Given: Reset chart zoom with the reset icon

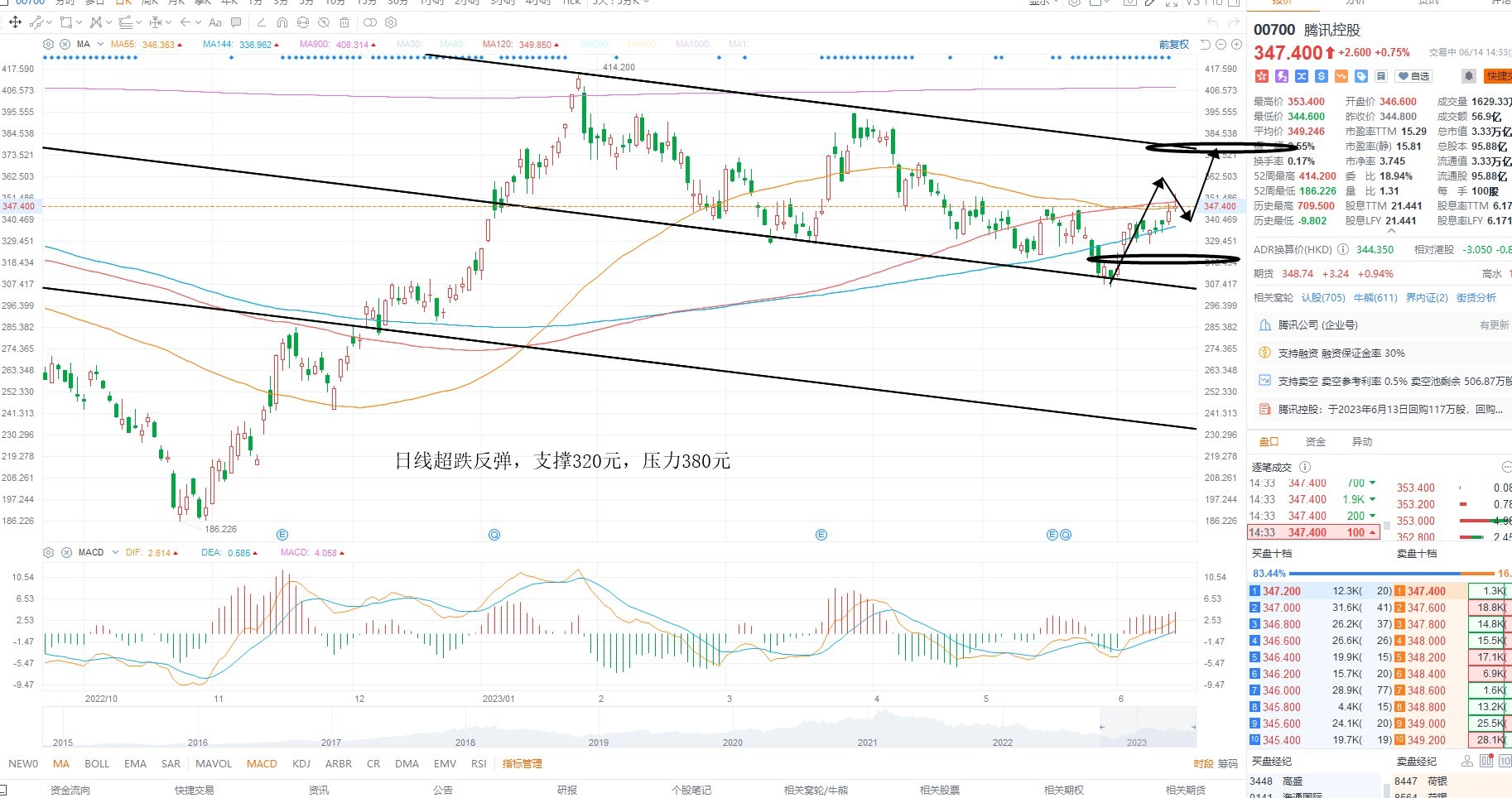Looking at the screenshot, I should [1206, 45].
